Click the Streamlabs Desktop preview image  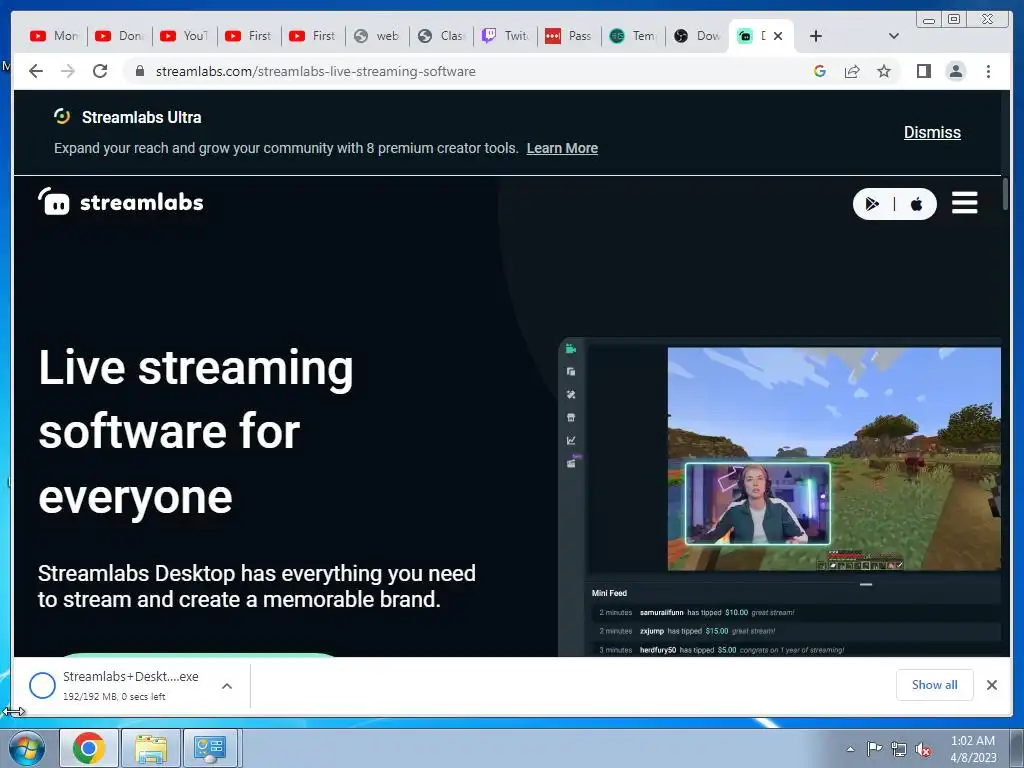(780, 496)
